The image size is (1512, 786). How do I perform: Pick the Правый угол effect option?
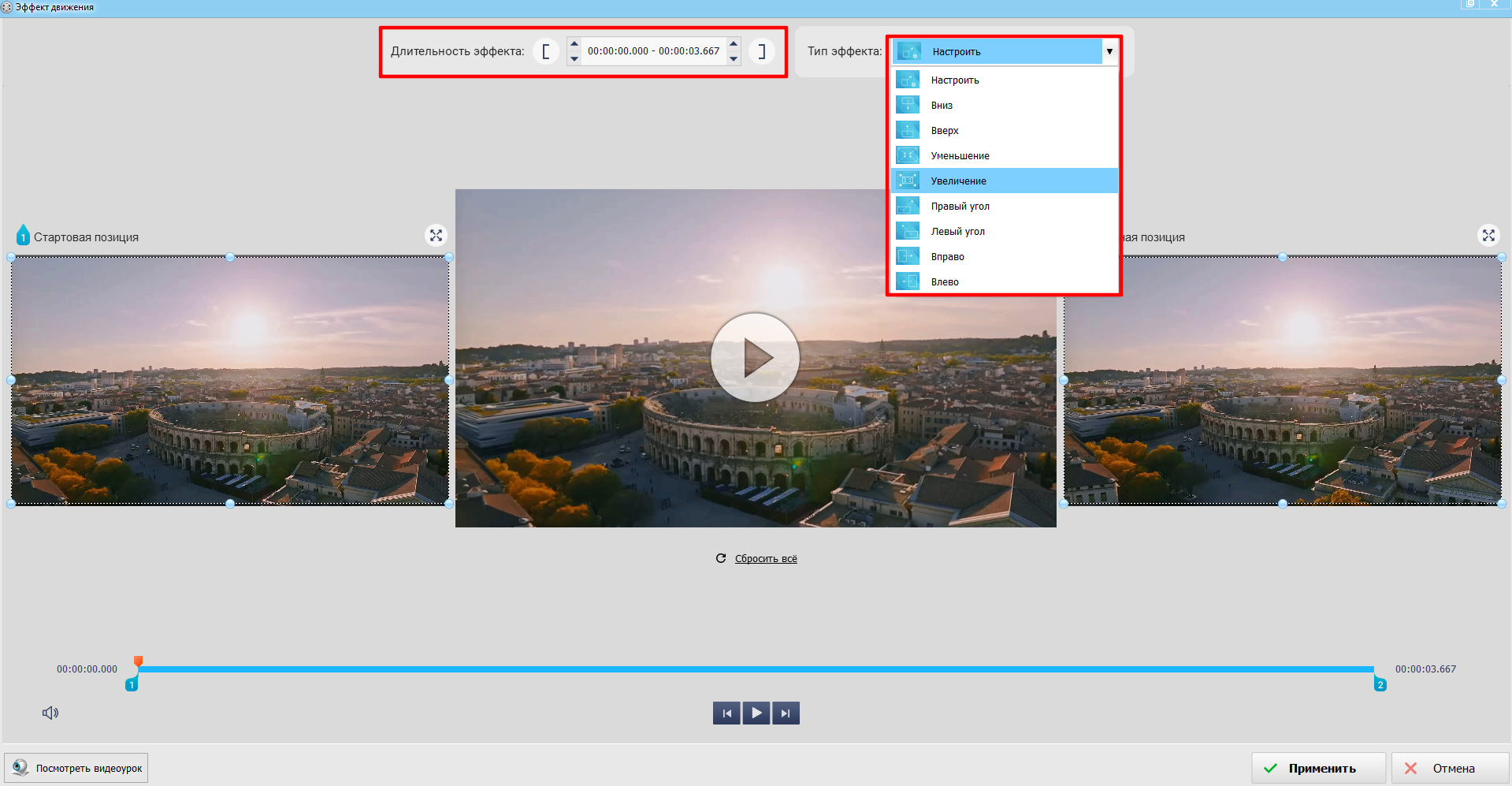click(x=960, y=207)
